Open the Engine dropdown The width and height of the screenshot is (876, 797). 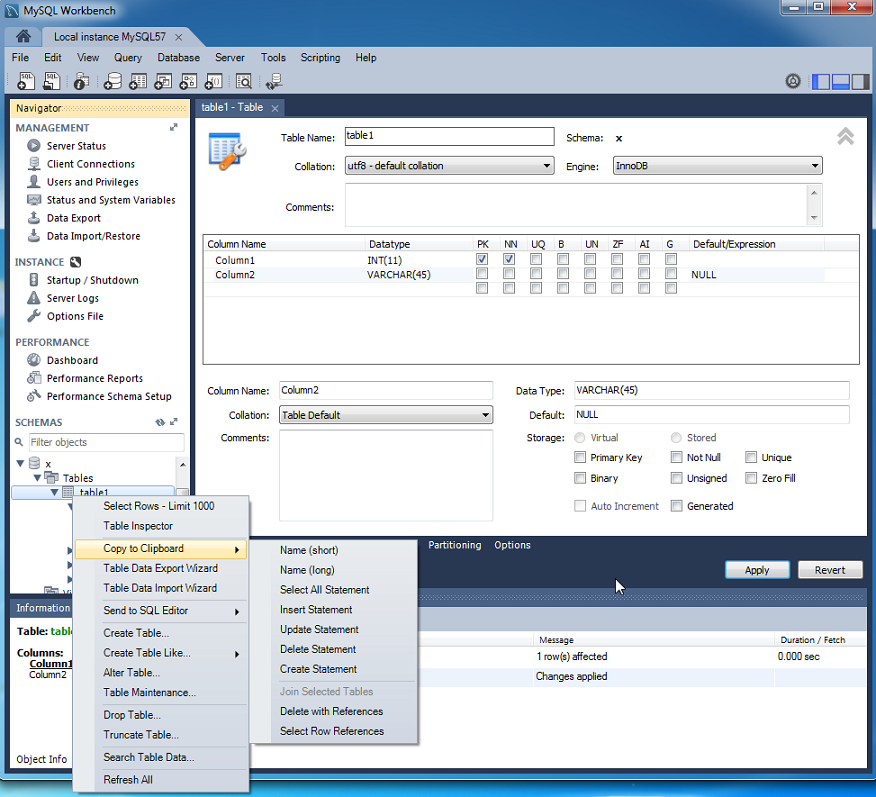(717, 166)
